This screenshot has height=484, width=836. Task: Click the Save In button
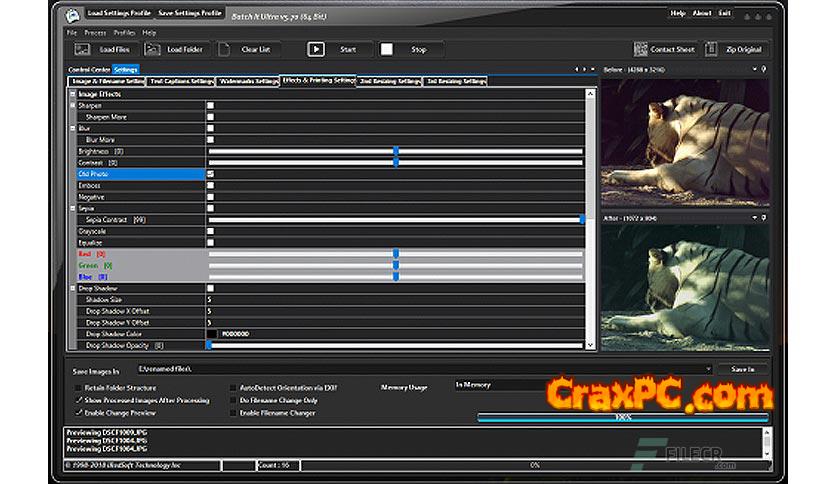(x=744, y=369)
